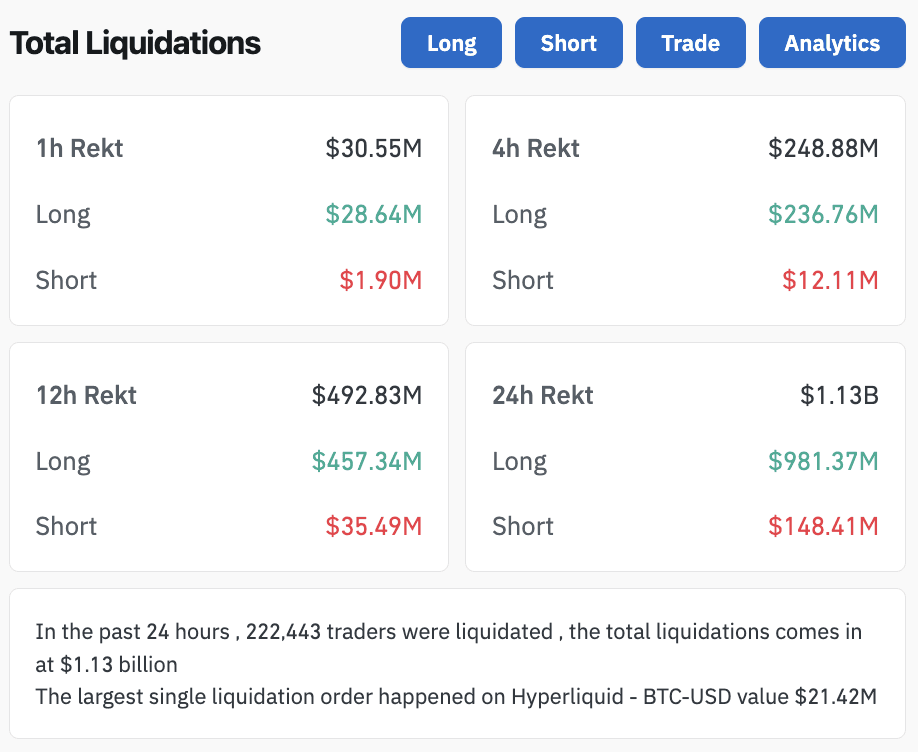Select the 4h Rekt card
The image size is (918, 752).
[x=685, y=210]
